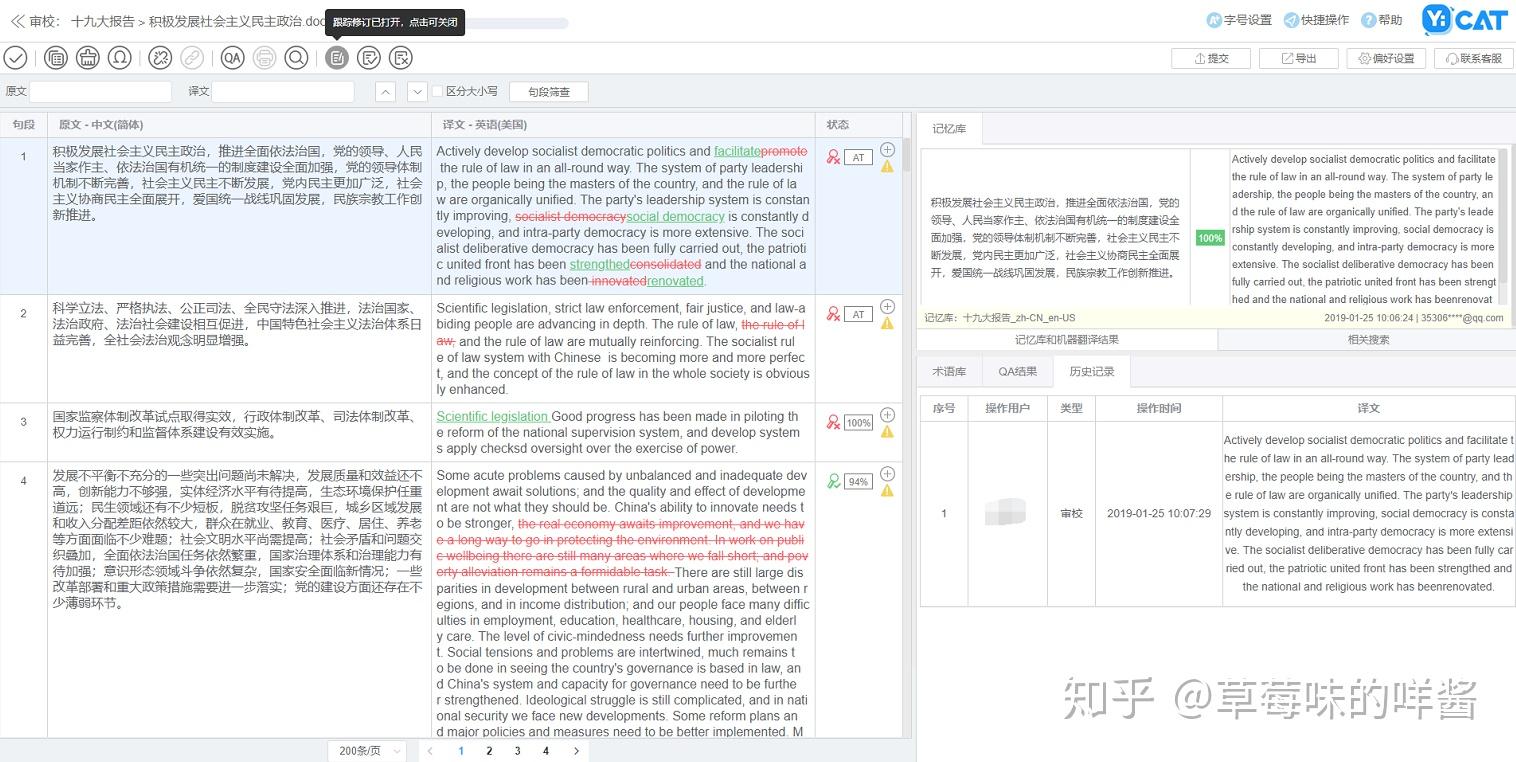
Task: Toggle the AT status tag on segment 1
Action: pos(857,157)
